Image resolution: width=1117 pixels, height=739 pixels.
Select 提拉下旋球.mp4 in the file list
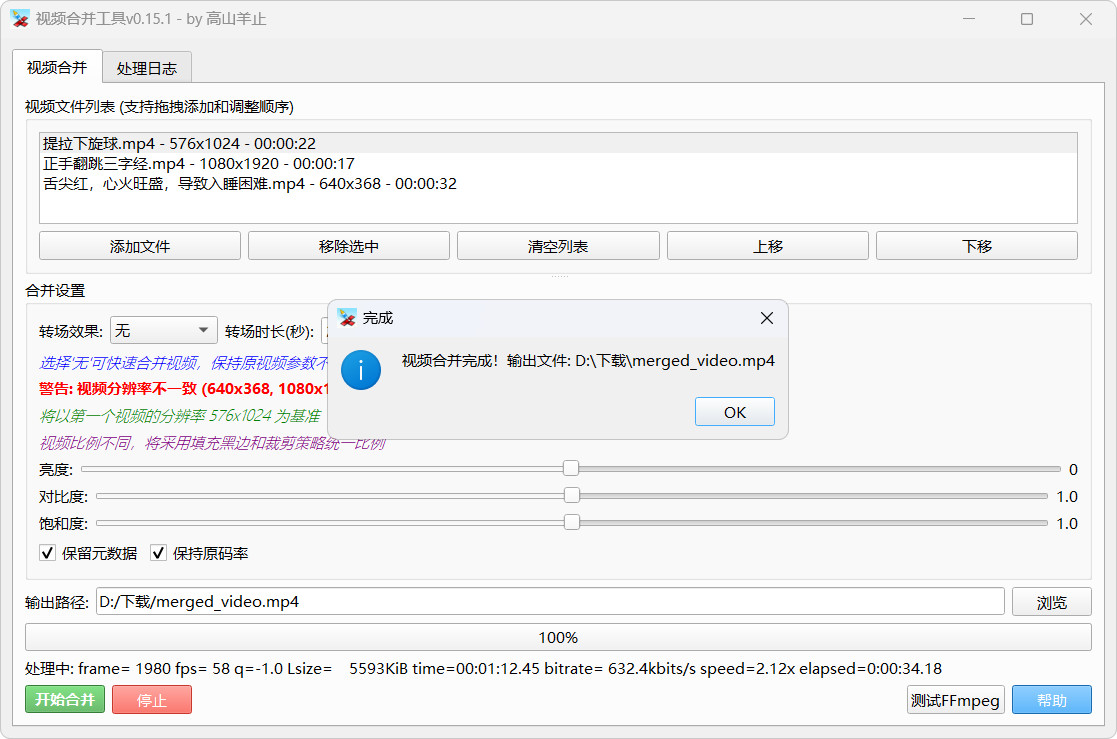(558, 143)
